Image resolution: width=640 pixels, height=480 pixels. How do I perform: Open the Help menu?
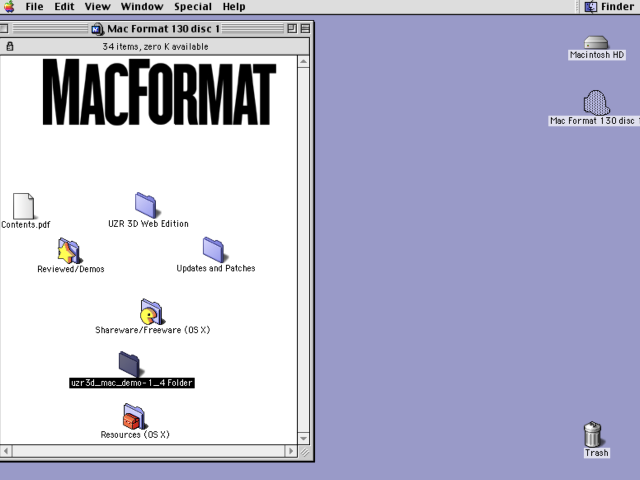(x=234, y=7)
